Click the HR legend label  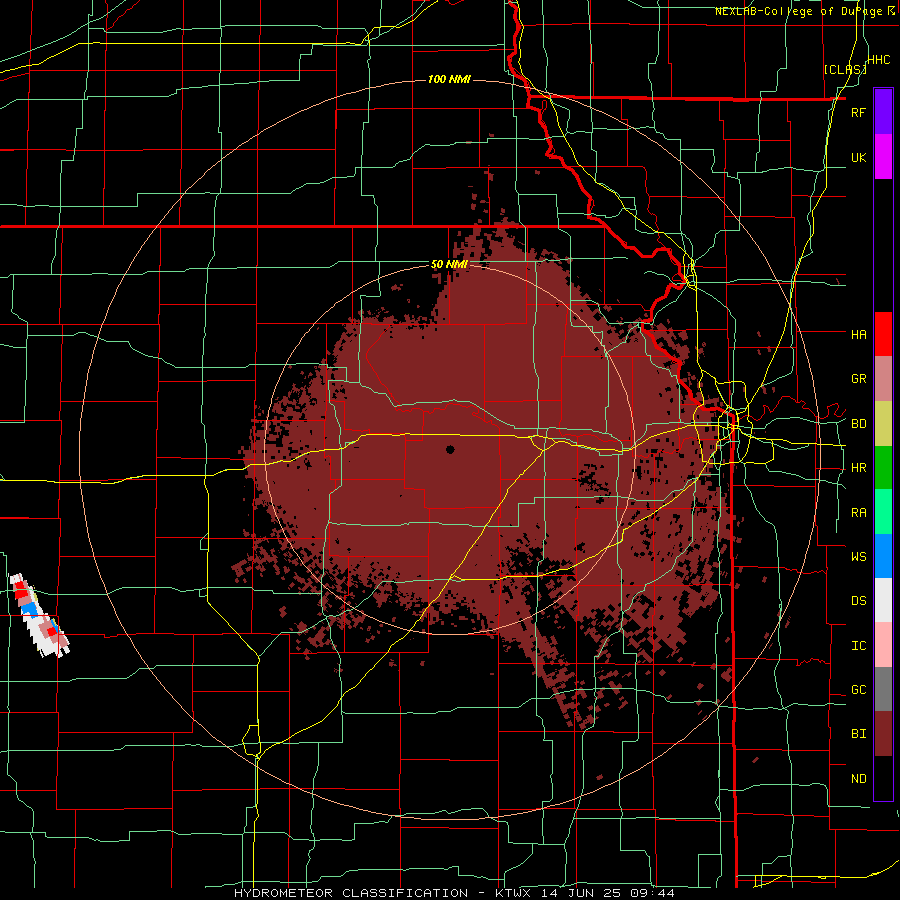point(858,468)
